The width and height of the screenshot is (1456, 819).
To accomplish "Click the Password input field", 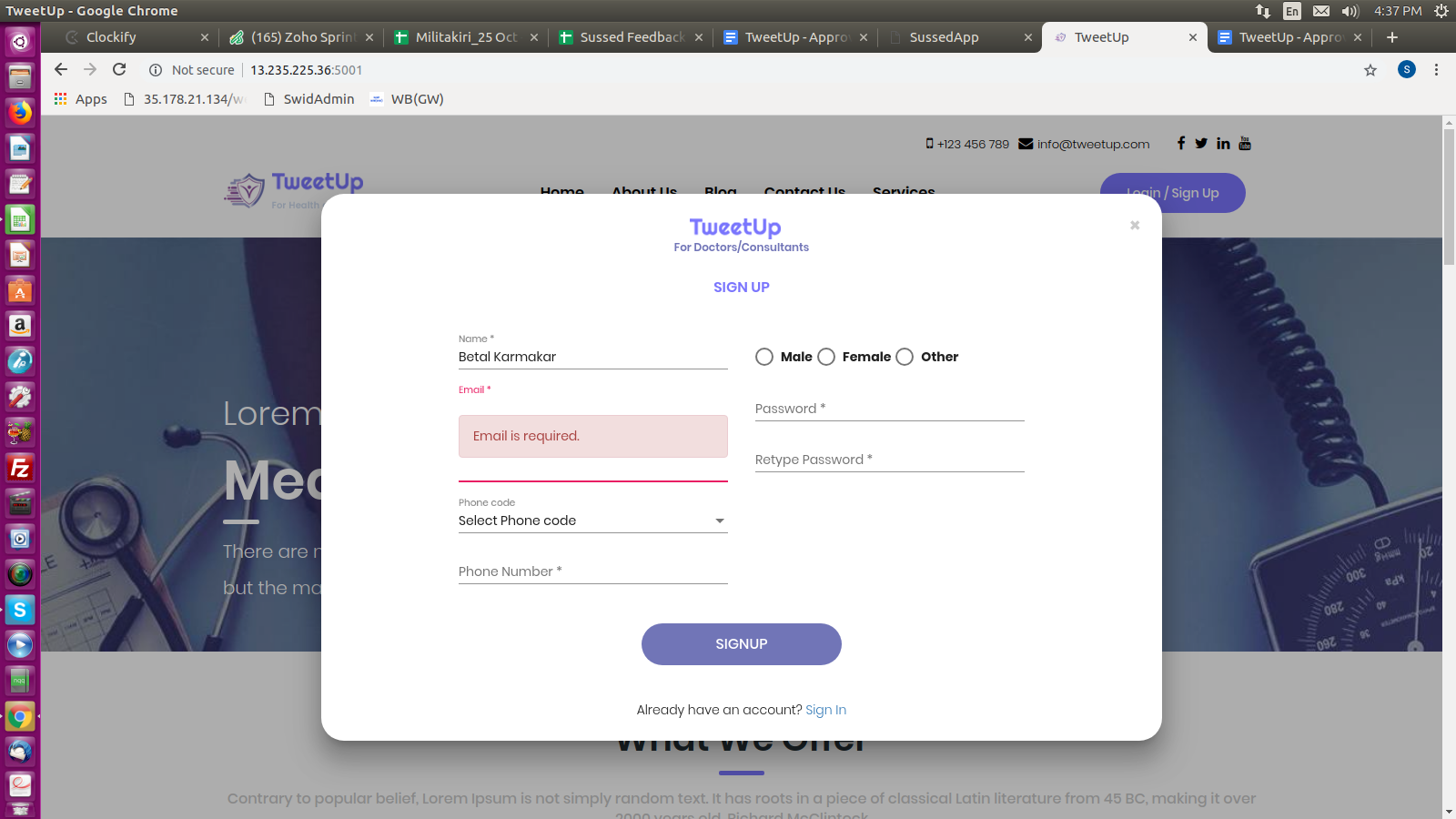I will click(x=890, y=409).
